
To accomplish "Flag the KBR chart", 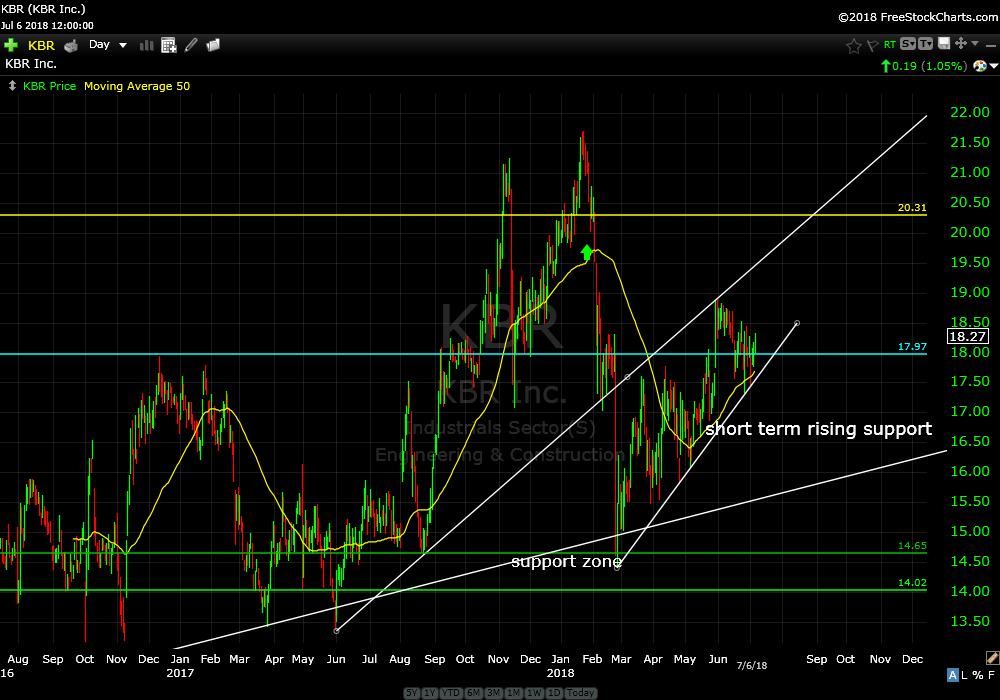I will click(871, 45).
